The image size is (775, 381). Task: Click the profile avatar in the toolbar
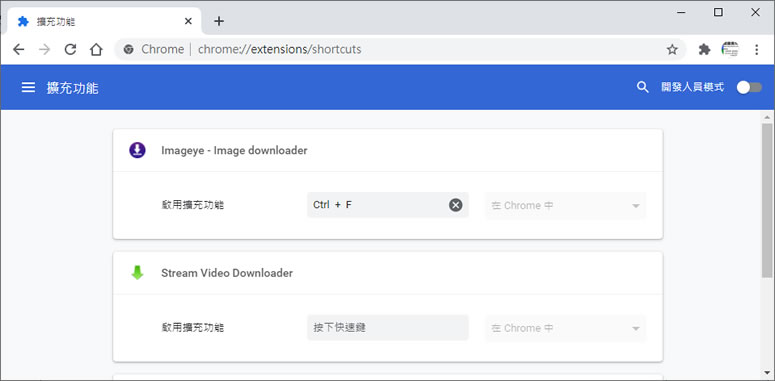[x=730, y=49]
